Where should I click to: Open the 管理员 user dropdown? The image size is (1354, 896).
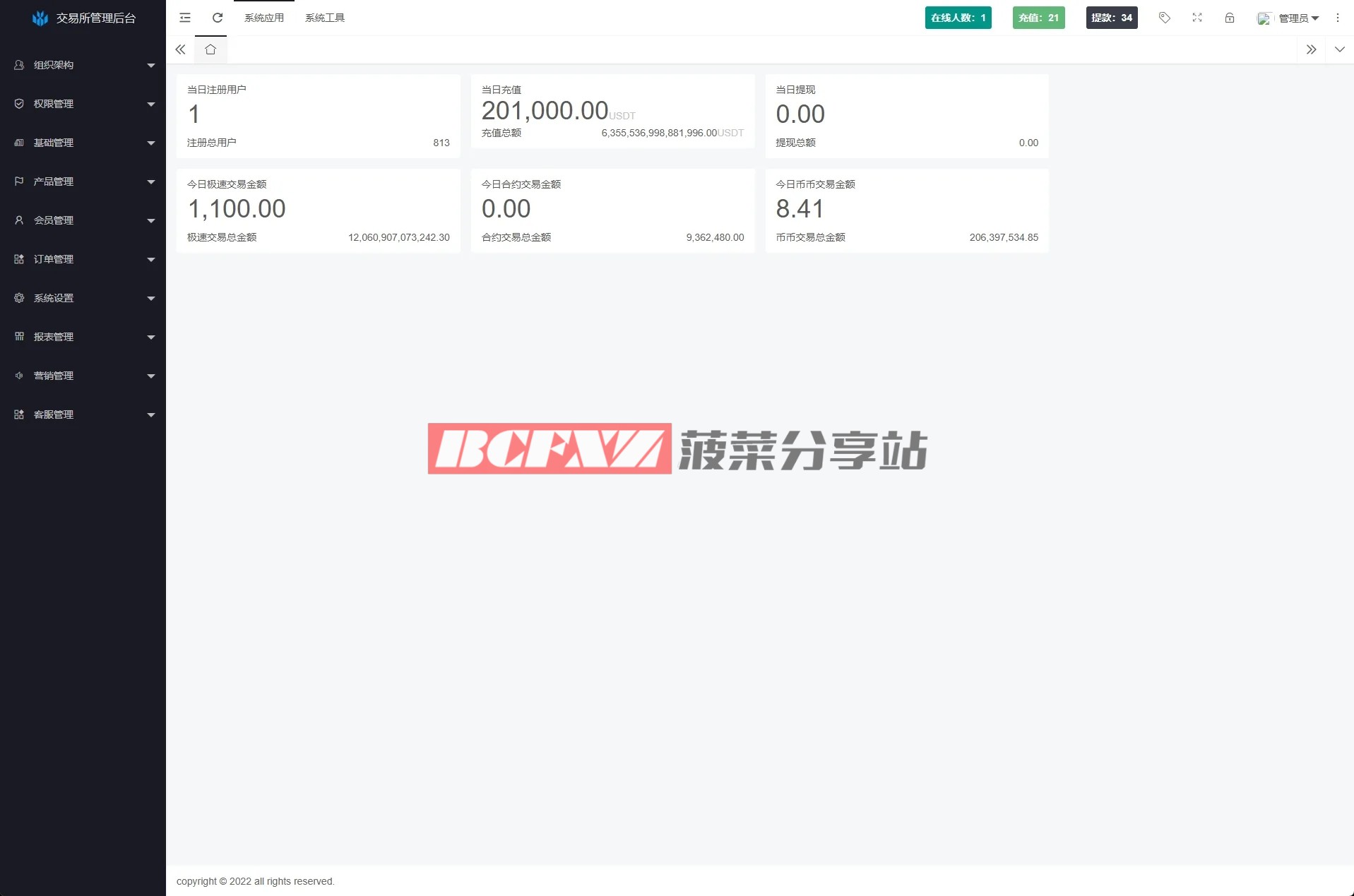click(x=1289, y=18)
